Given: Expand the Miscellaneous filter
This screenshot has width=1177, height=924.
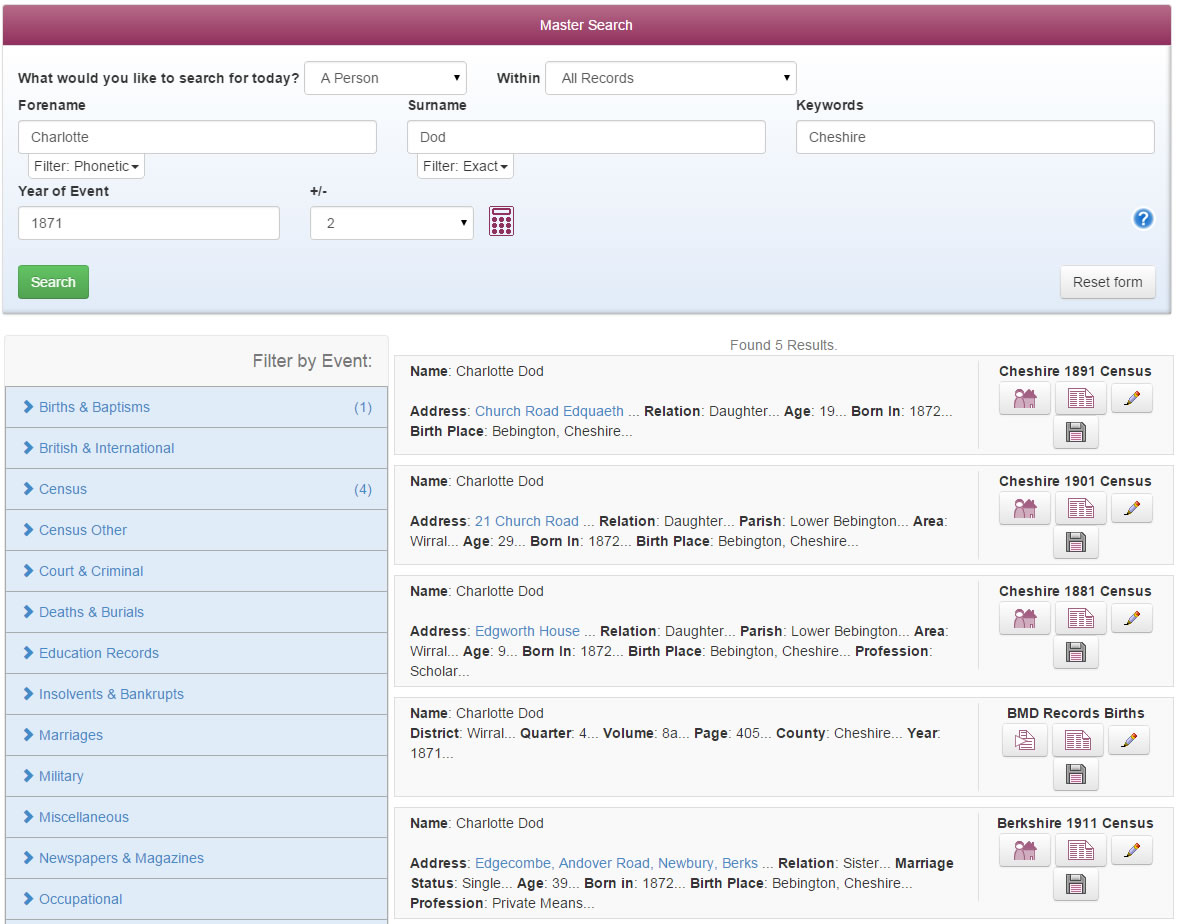Looking at the screenshot, I should point(196,817).
